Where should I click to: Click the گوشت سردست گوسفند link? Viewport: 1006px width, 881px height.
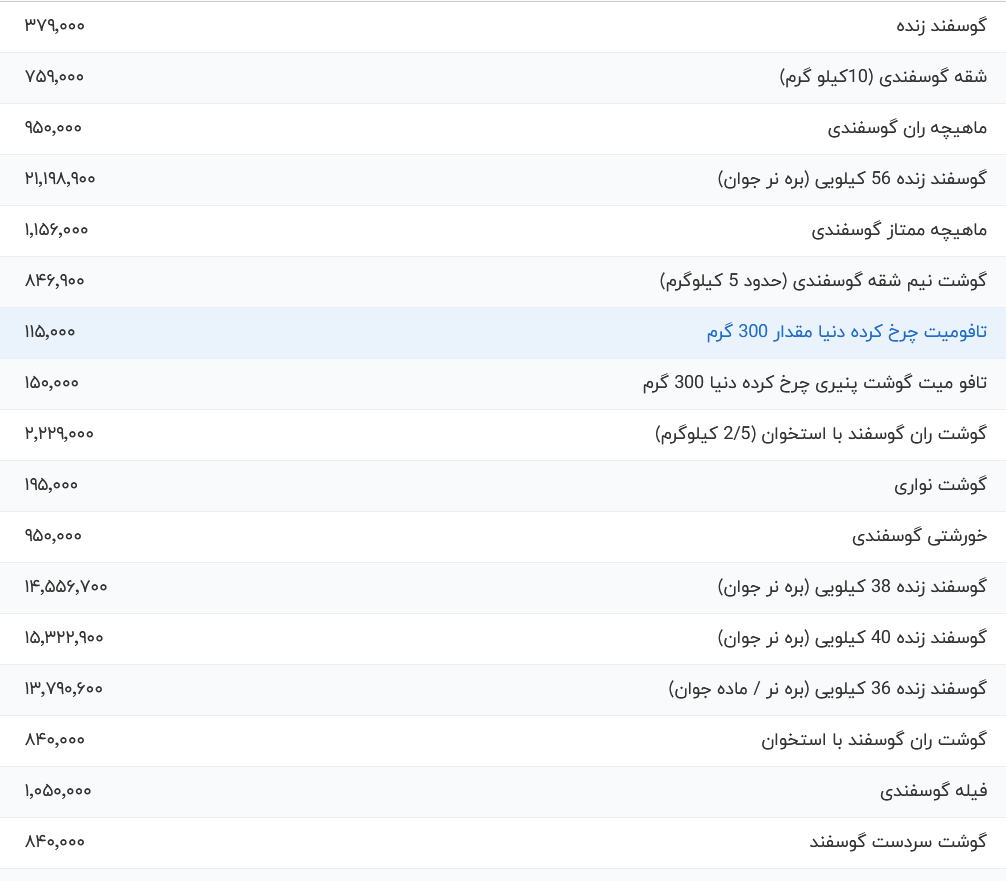(898, 842)
